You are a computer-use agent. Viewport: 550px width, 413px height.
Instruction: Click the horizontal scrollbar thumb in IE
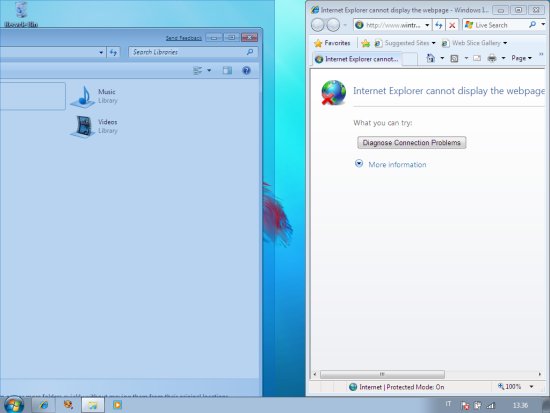click(x=382, y=374)
